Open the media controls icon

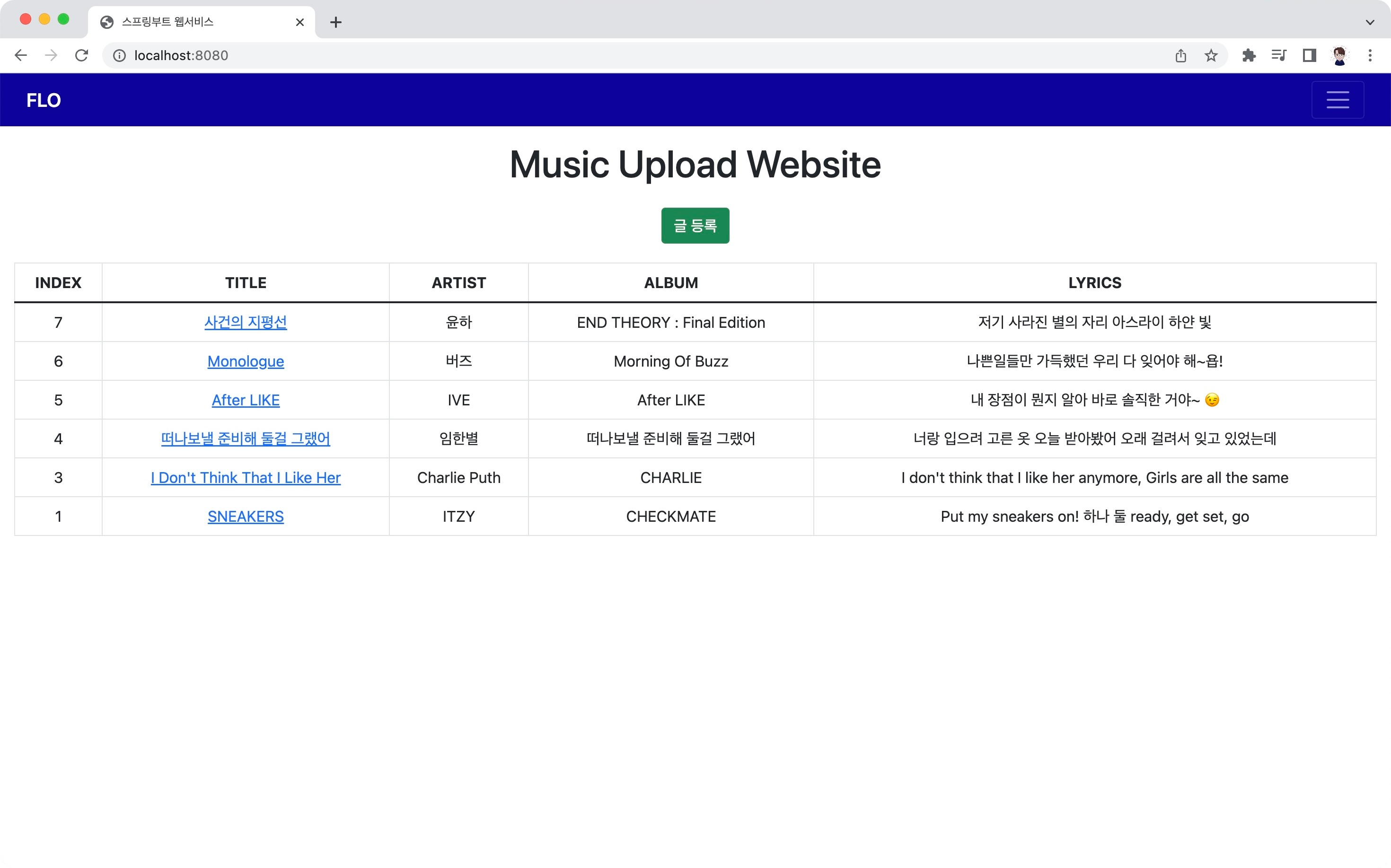click(1278, 55)
